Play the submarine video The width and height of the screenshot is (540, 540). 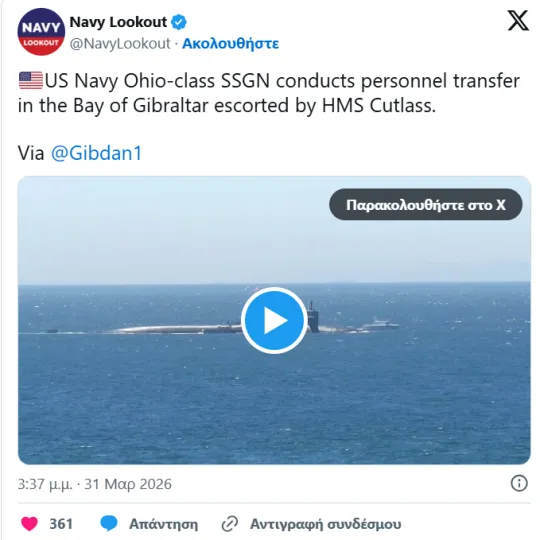[x=274, y=320]
